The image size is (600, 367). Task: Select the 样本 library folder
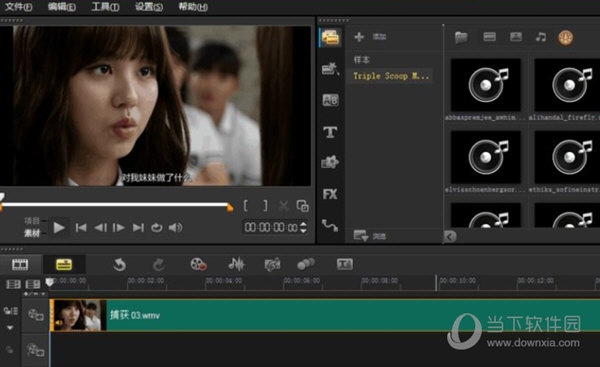point(362,60)
